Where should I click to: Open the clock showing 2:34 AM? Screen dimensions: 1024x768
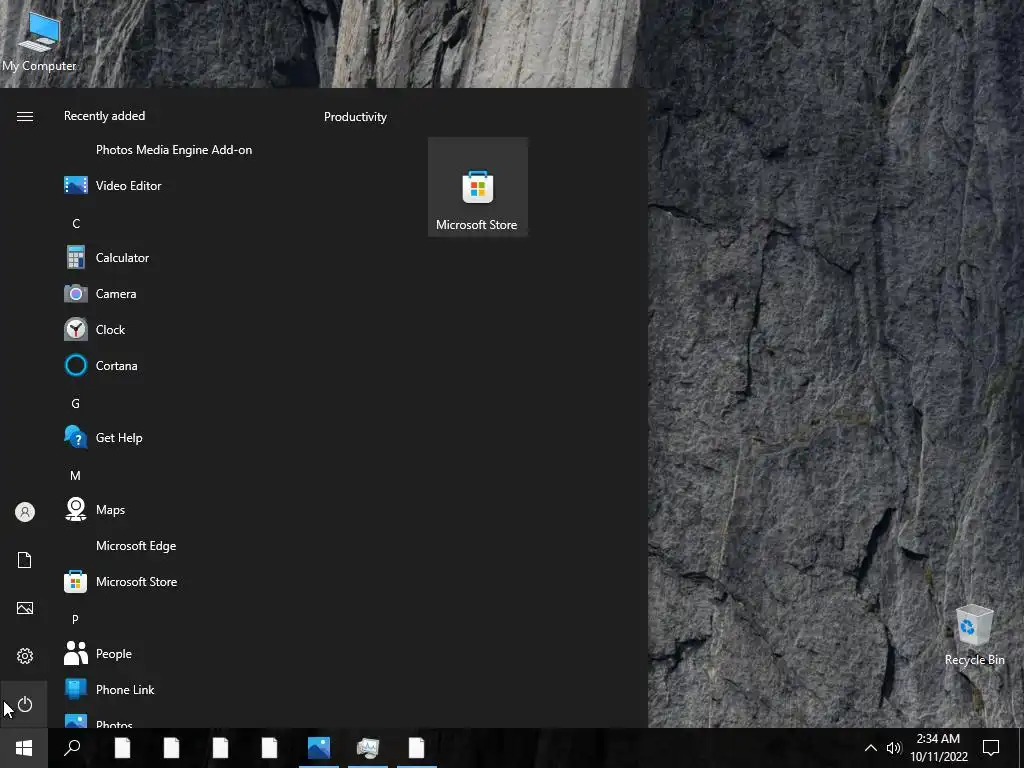(938, 748)
